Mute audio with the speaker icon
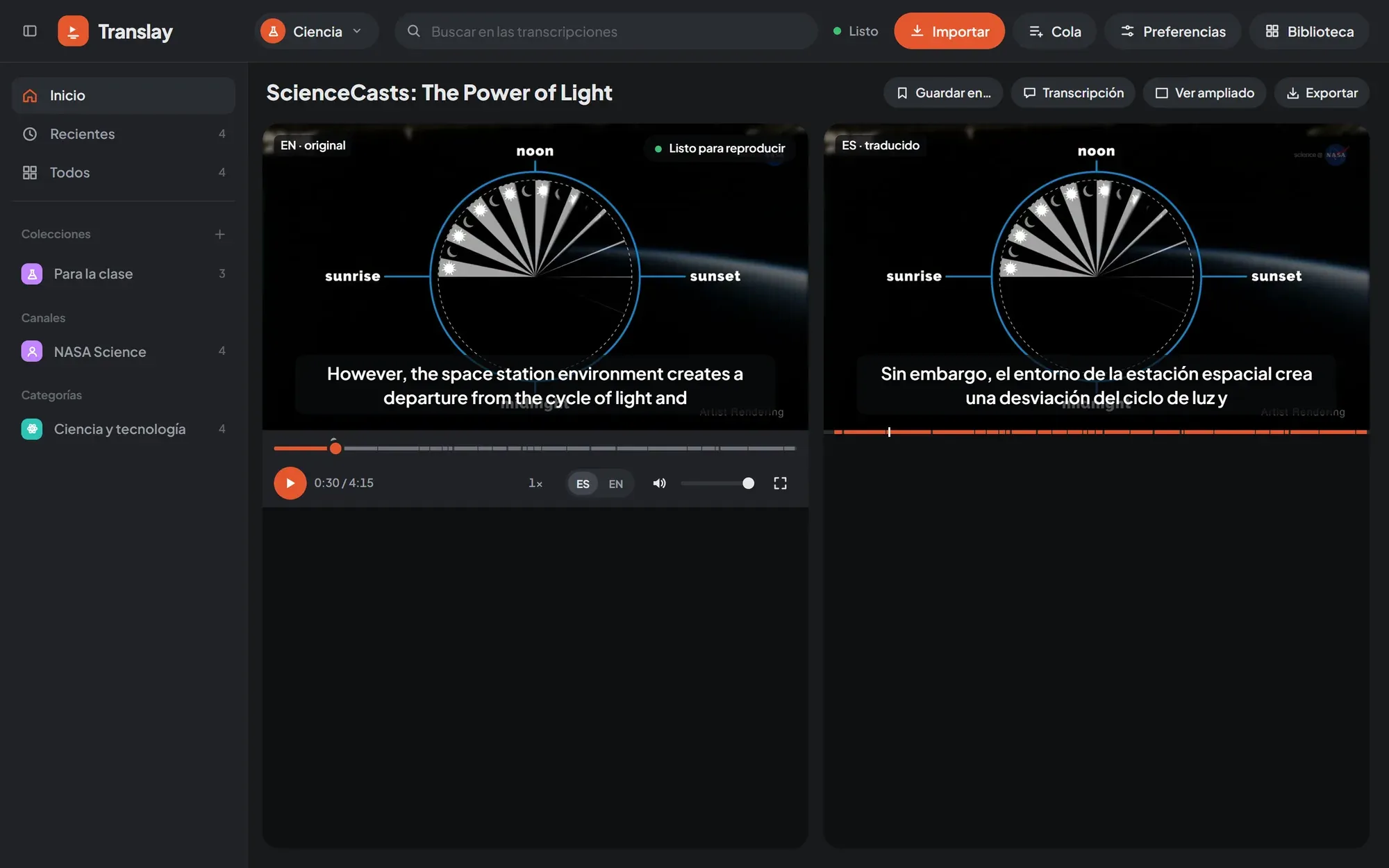1389x868 pixels. click(x=660, y=483)
